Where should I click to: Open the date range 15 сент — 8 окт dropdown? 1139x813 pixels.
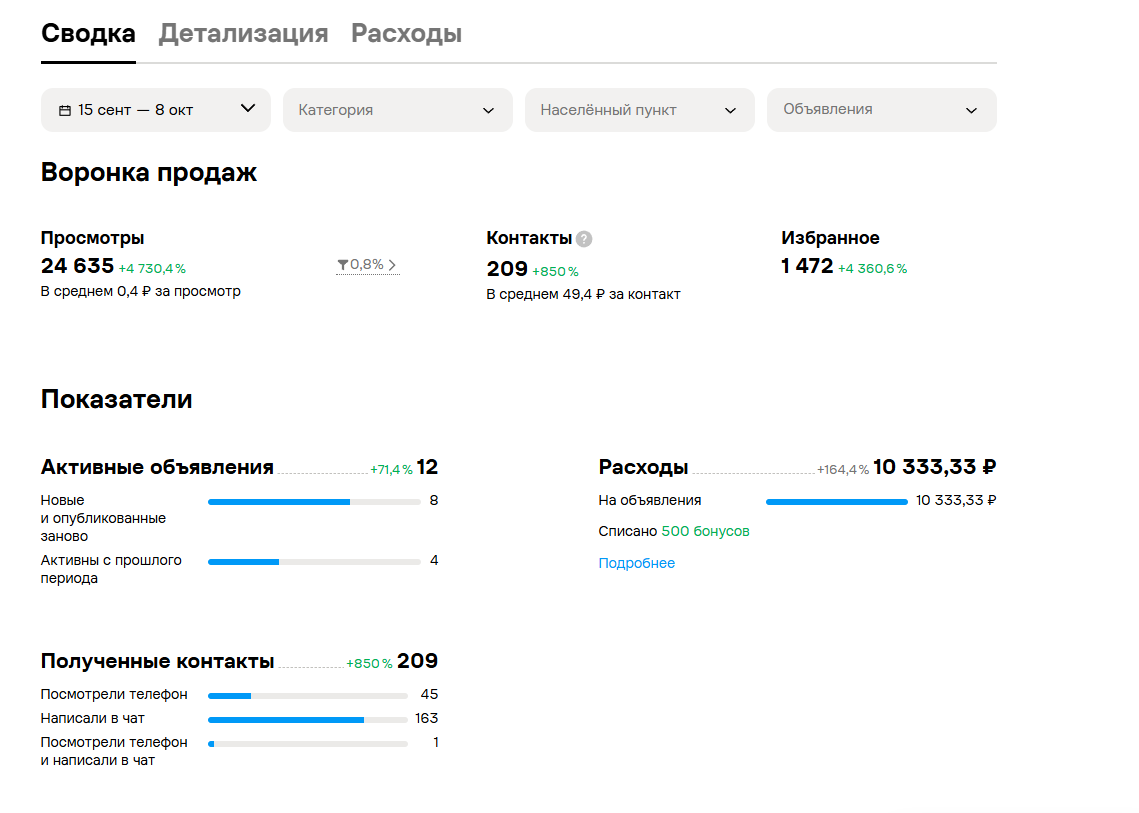155,110
